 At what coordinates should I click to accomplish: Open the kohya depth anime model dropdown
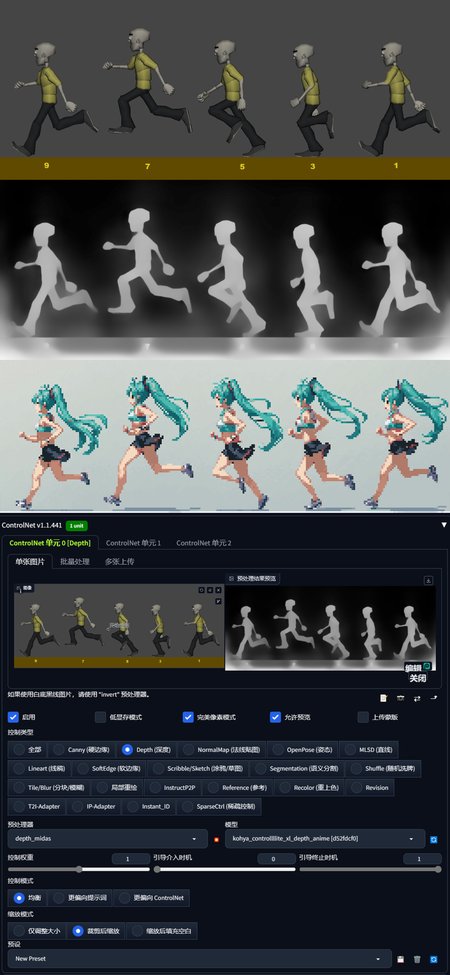324,838
